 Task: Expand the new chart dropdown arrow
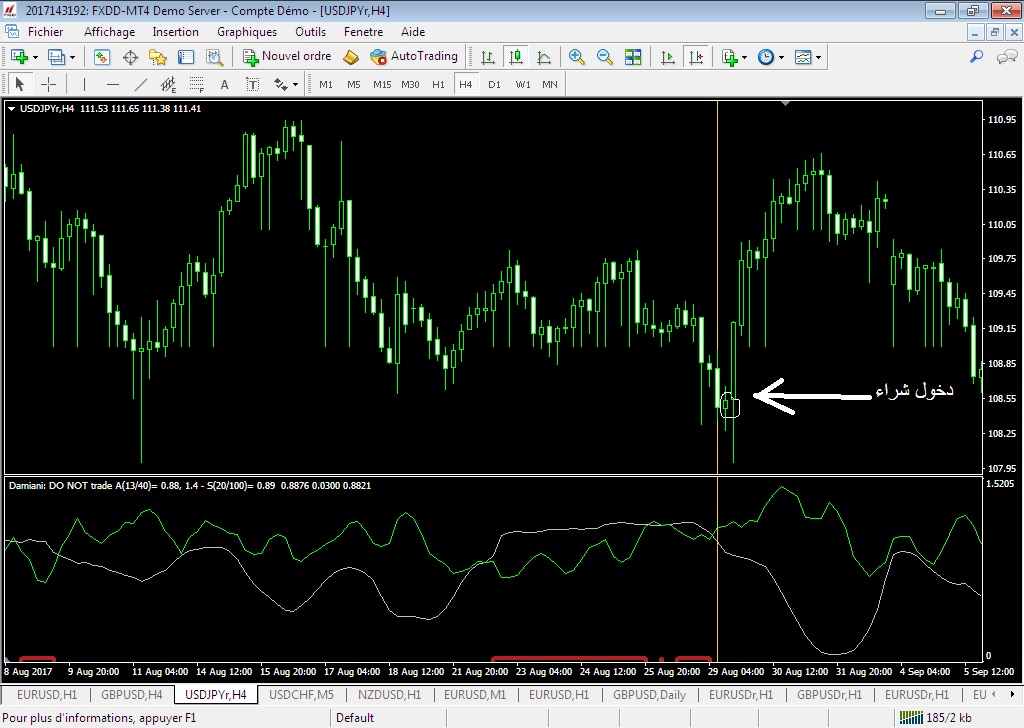click(38, 57)
